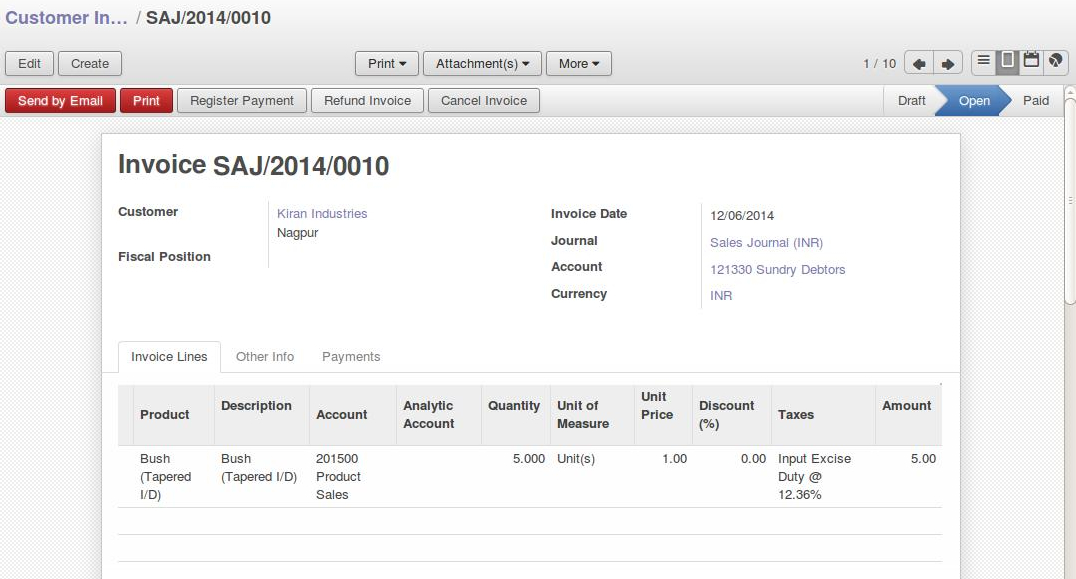The image size is (1076, 579).
Task: Go to previous invoice record
Action: point(919,62)
